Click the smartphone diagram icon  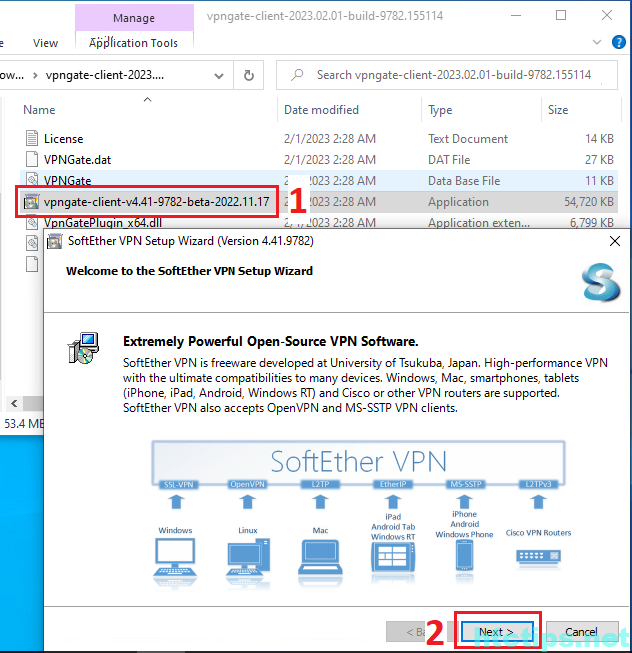pos(464,556)
